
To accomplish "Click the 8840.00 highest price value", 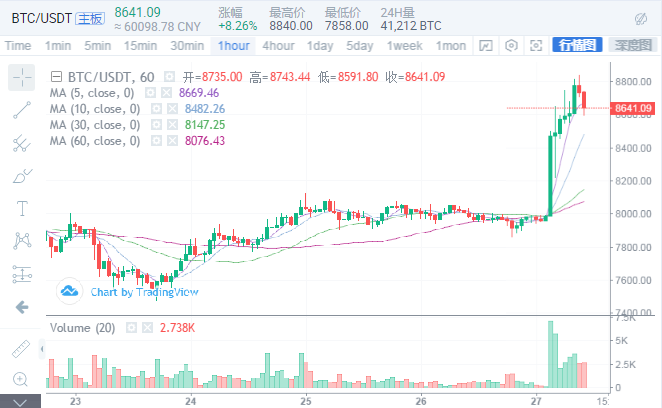I will 291,26.
